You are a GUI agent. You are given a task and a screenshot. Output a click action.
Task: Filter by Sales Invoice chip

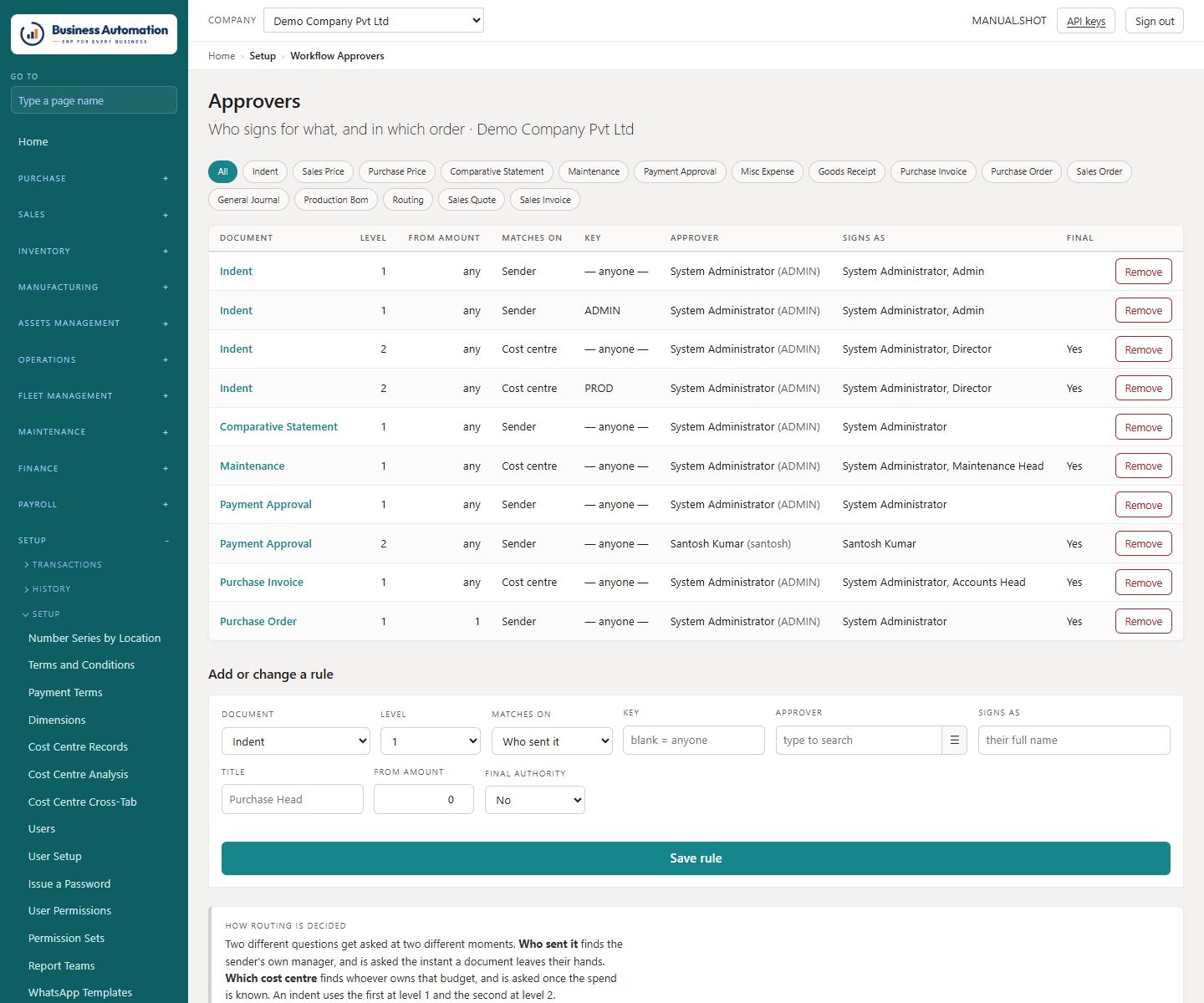point(545,200)
